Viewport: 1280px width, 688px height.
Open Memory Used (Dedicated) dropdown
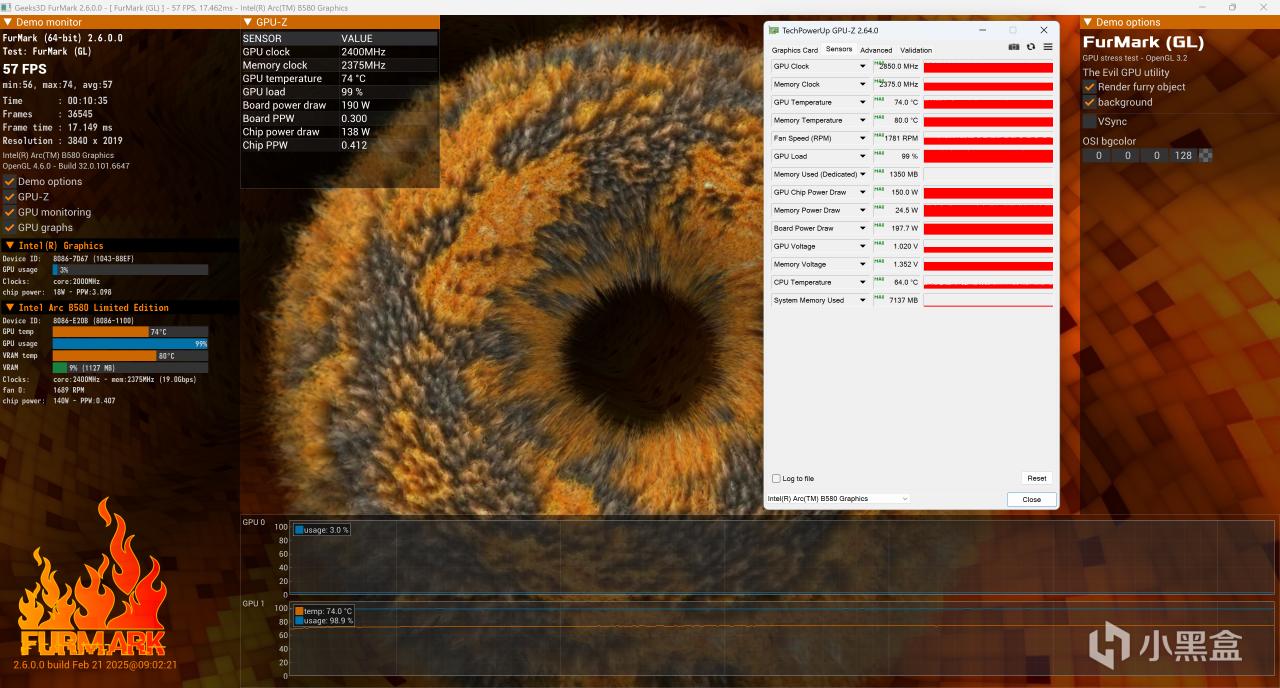coord(863,174)
